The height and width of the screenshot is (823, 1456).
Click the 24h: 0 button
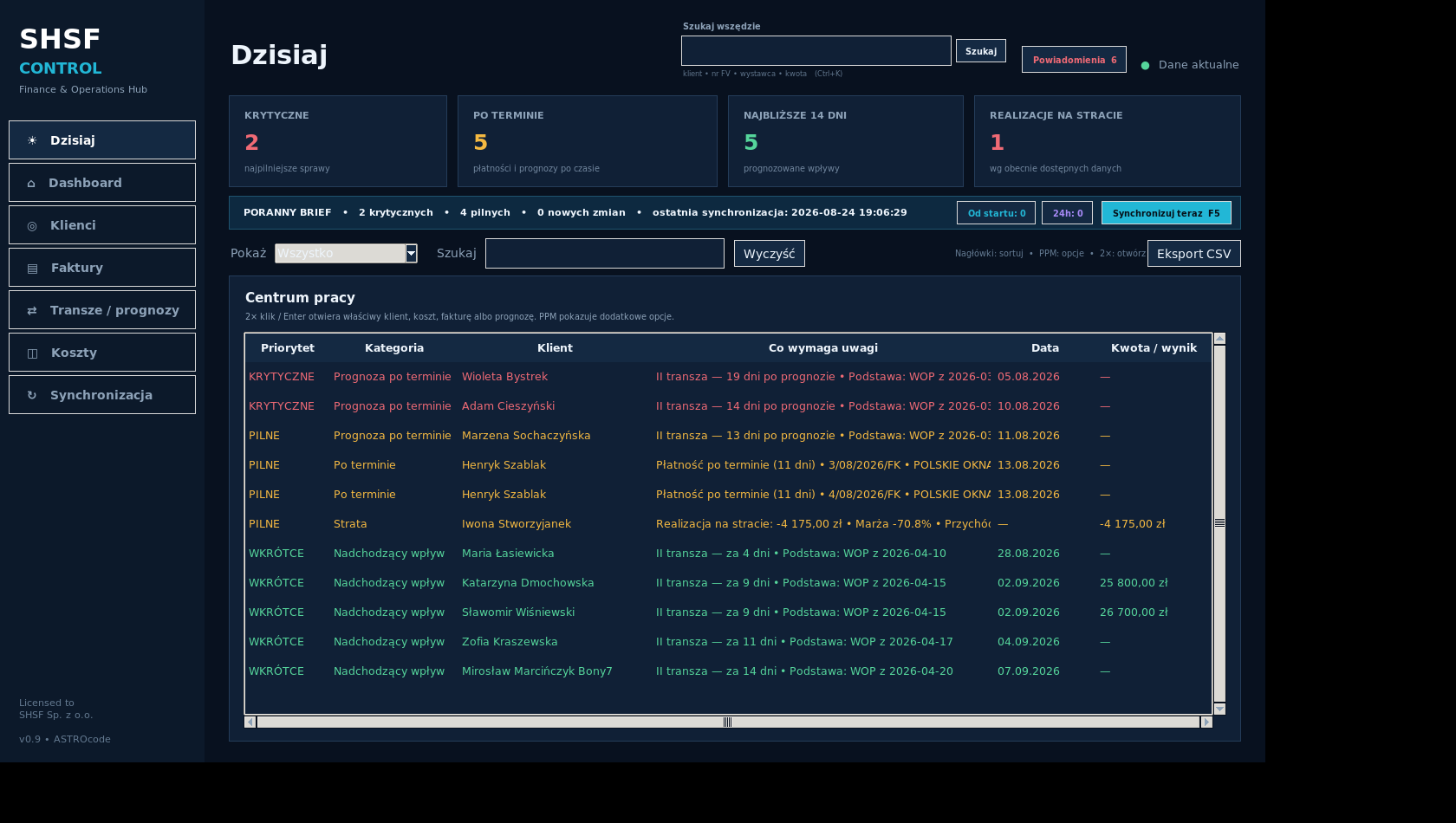coord(1067,213)
